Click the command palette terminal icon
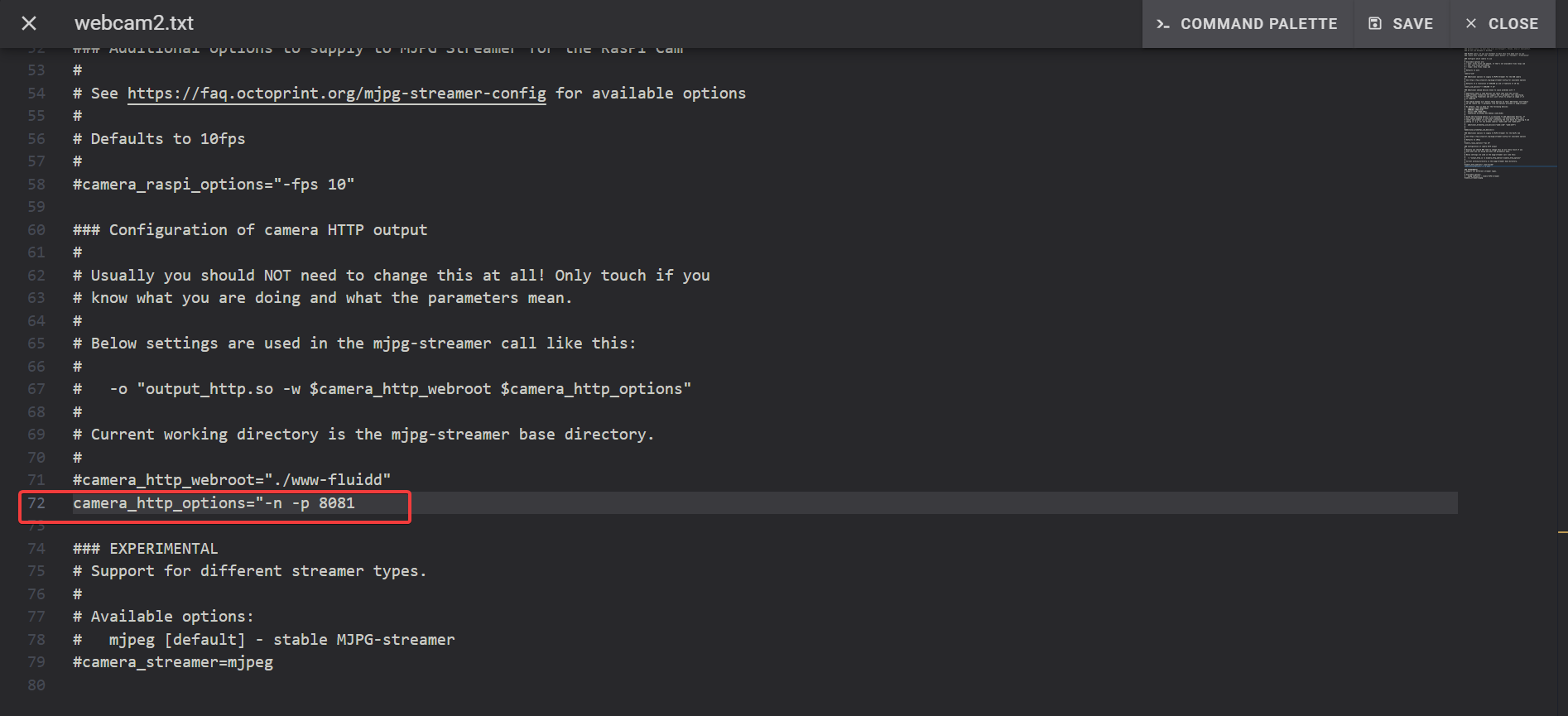1568x716 pixels. tap(1163, 24)
